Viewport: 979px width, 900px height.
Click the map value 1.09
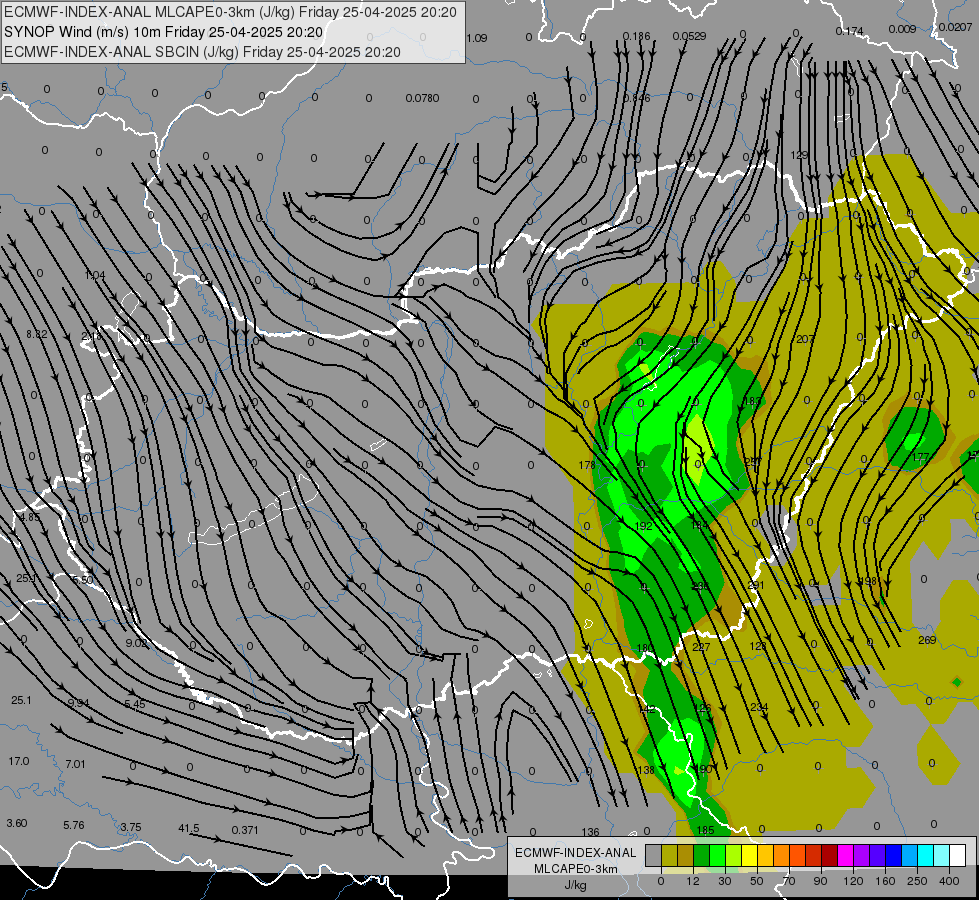(x=476, y=38)
